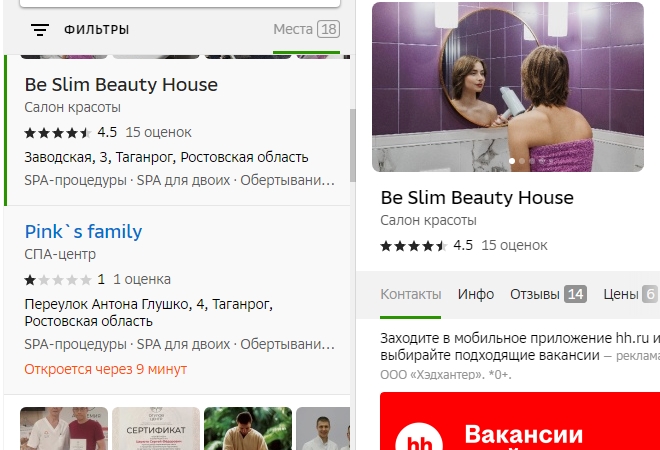Click the star rating of Pink`s family

coord(58,280)
